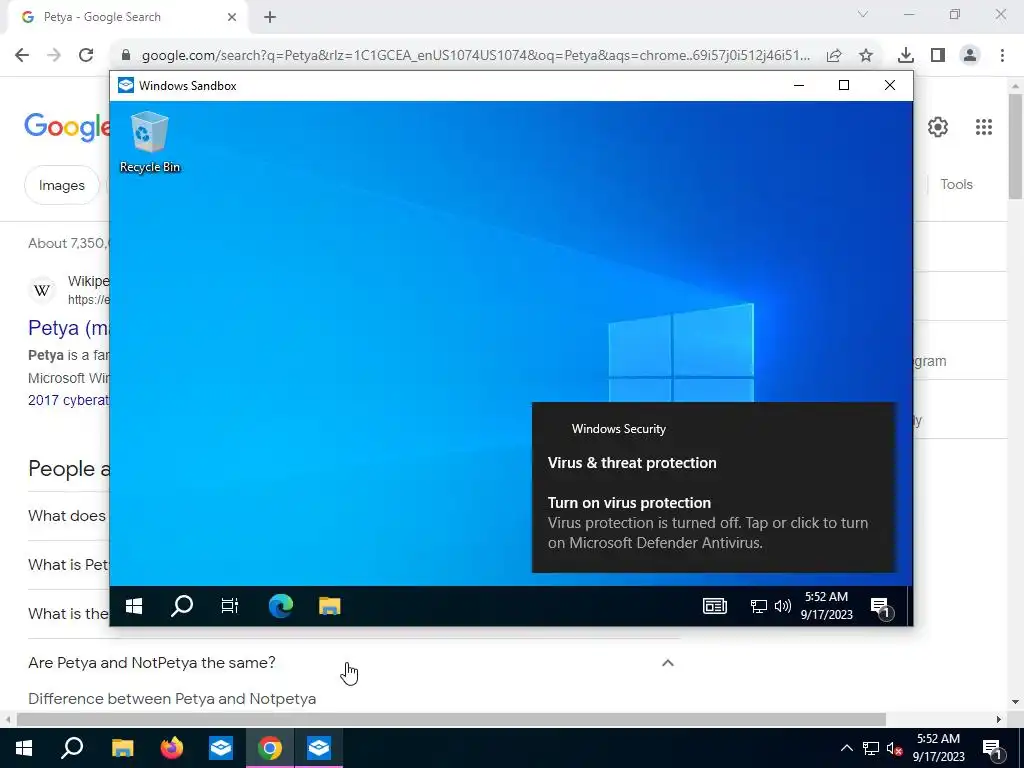Screen dimensions: 1024x768
Task: Open host File Explorer from taskbar
Action: pyautogui.click(x=122, y=748)
